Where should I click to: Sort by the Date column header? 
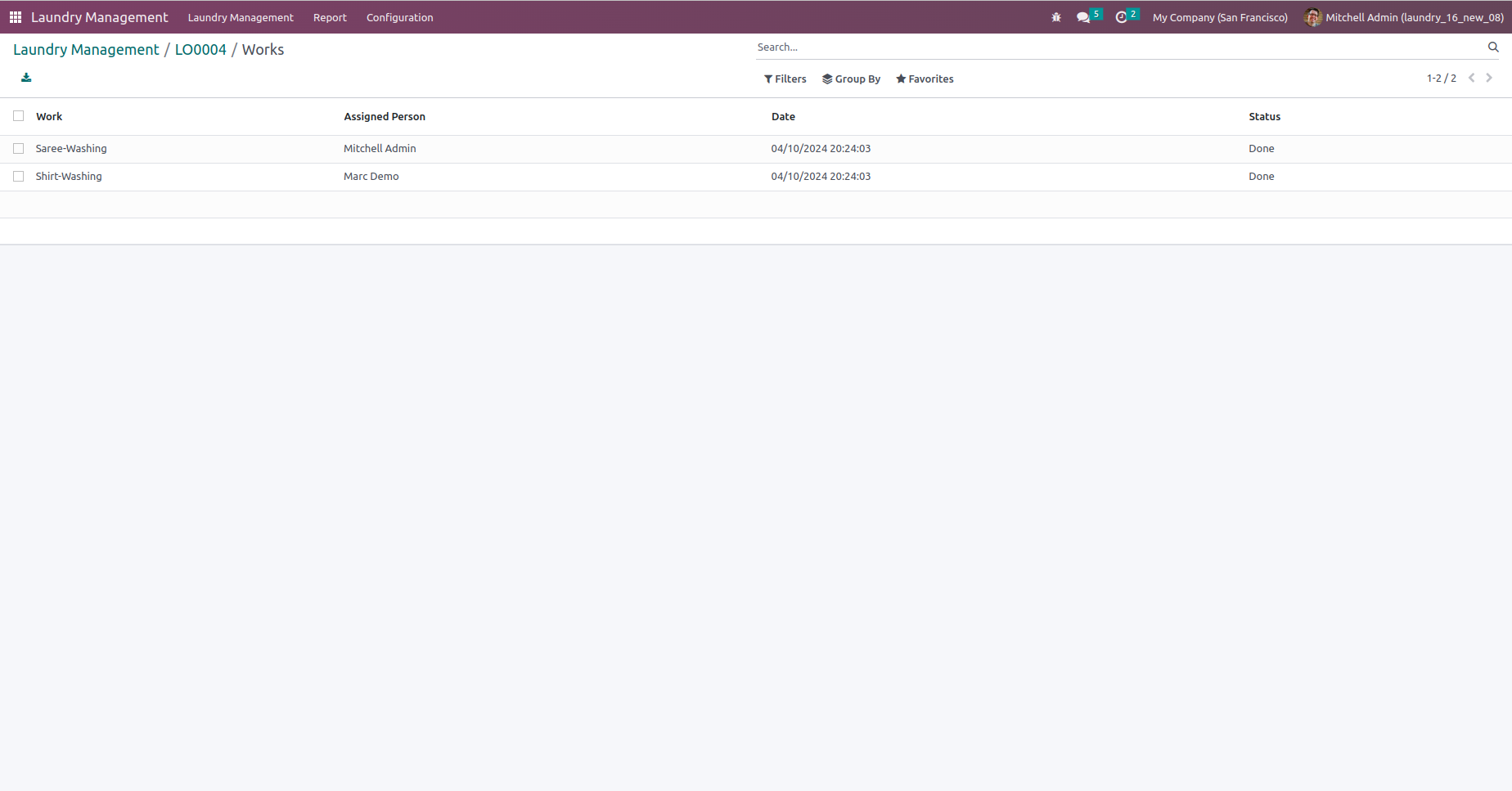coord(783,117)
